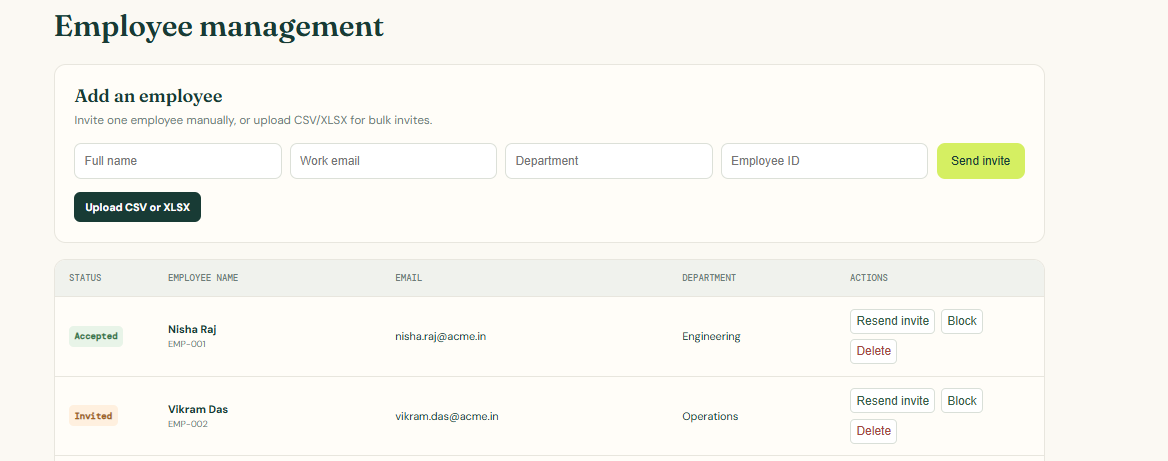
Task: Click the Department column header
Action: click(708, 278)
